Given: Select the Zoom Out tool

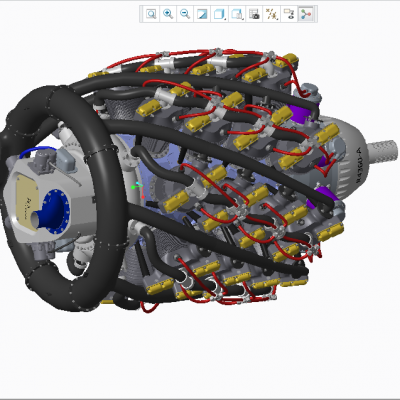Looking at the screenshot, I should coord(185,14).
